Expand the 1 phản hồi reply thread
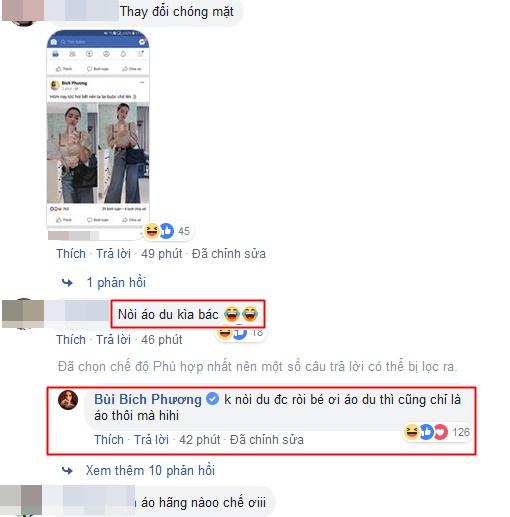This screenshot has width=510, height=517. (116, 282)
